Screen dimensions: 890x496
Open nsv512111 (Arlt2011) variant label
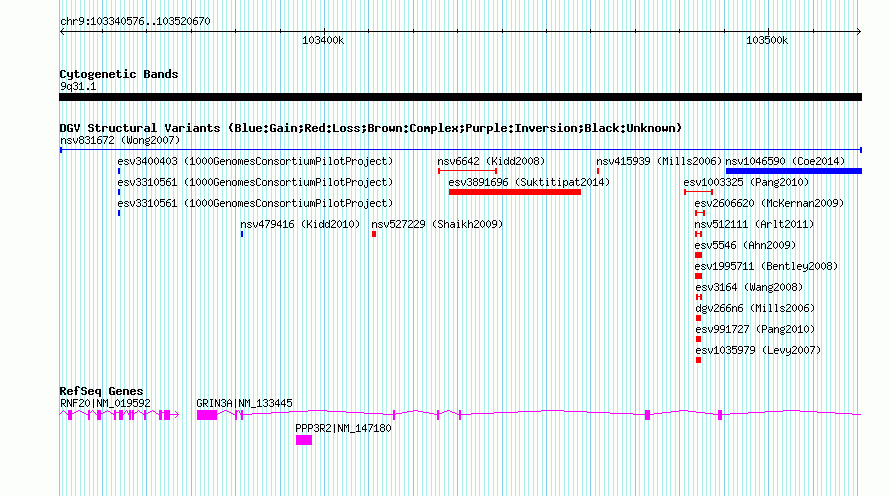754,224
